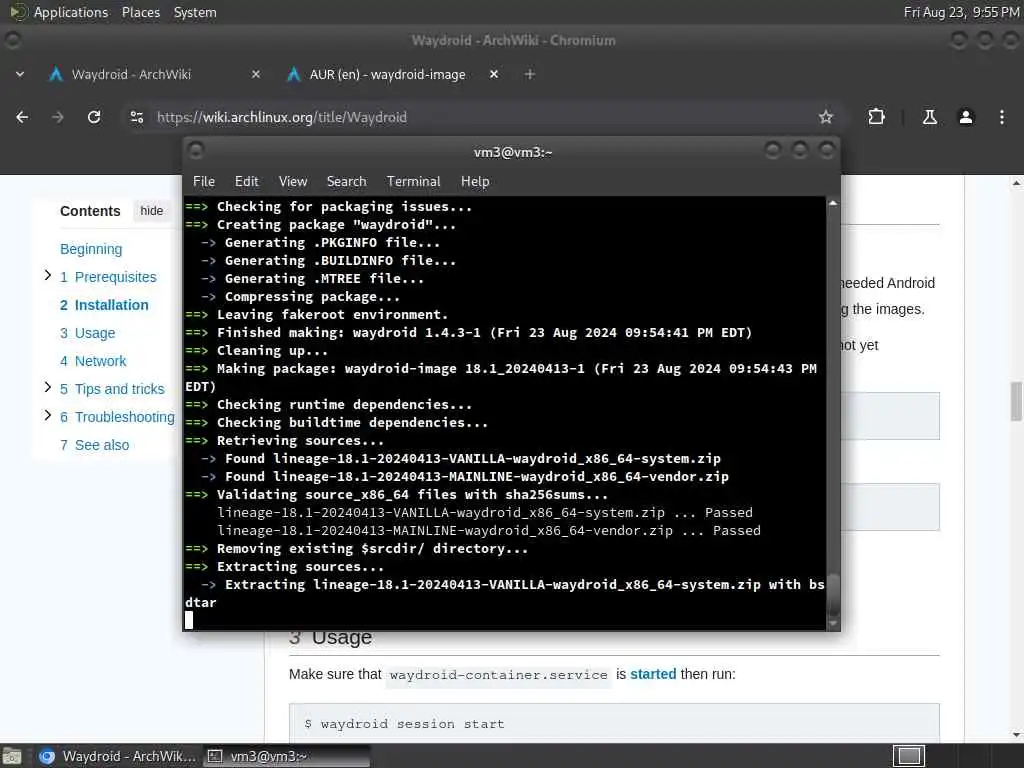Click terminal line 'Extracting sources...'

pos(300,567)
